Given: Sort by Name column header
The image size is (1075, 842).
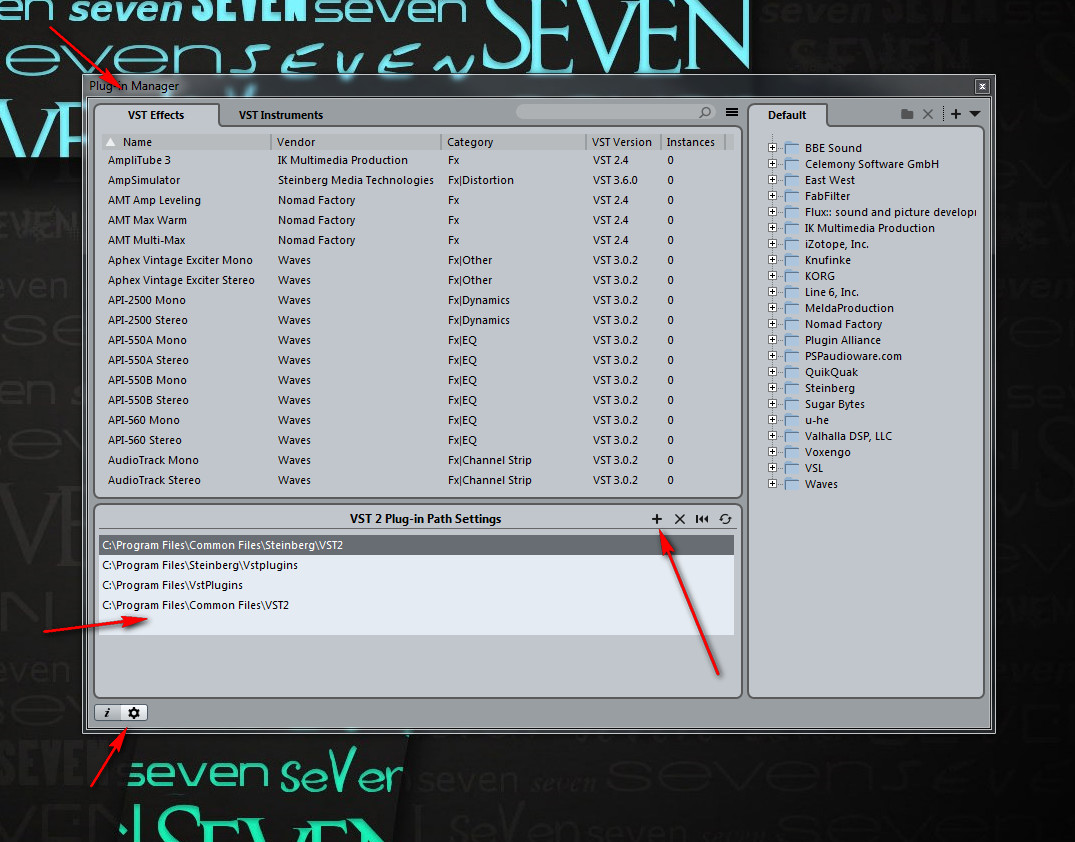Looking at the screenshot, I should click(186, 142).
